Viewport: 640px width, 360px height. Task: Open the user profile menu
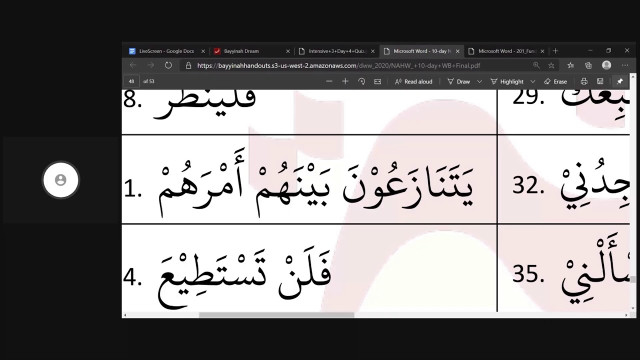click(x=607, y=65)
